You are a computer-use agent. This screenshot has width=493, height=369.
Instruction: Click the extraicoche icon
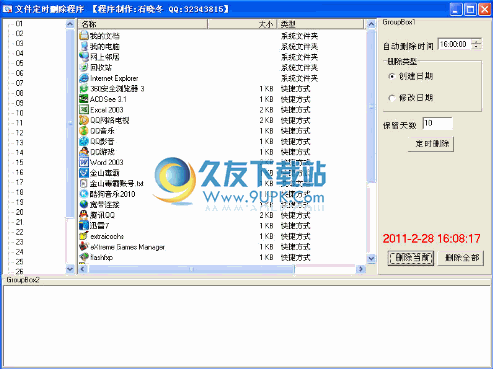pyautogui.click(x=84, y=236)
